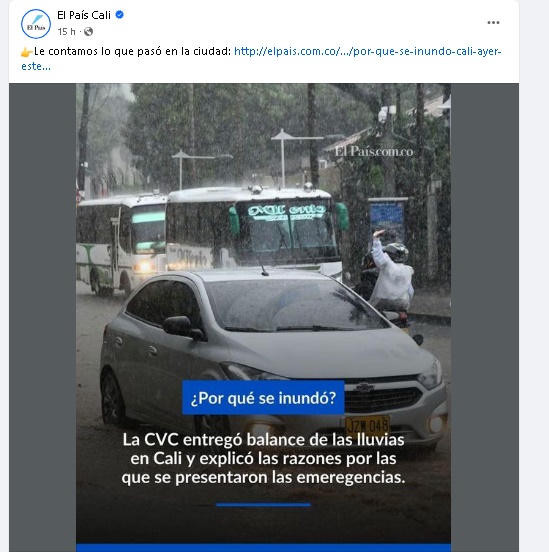The image size is (549, 552).
Task: Open the elpais.com.co article link
Action: coord(367,51)
